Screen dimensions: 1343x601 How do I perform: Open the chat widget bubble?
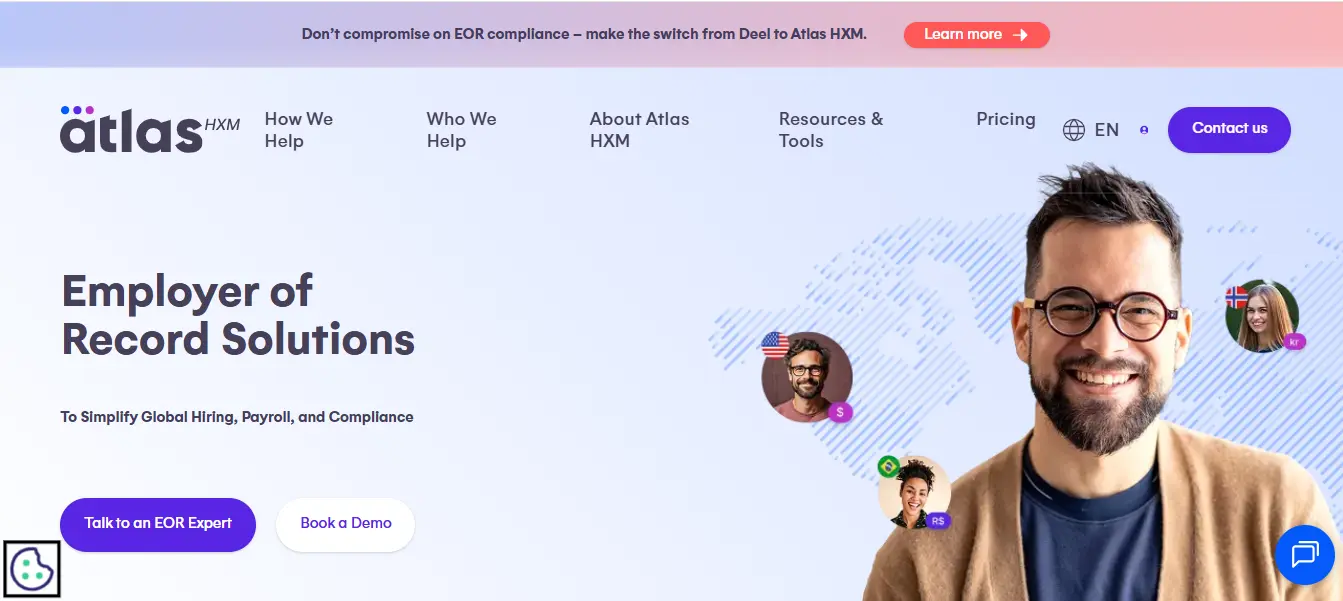pos(1304,555)
